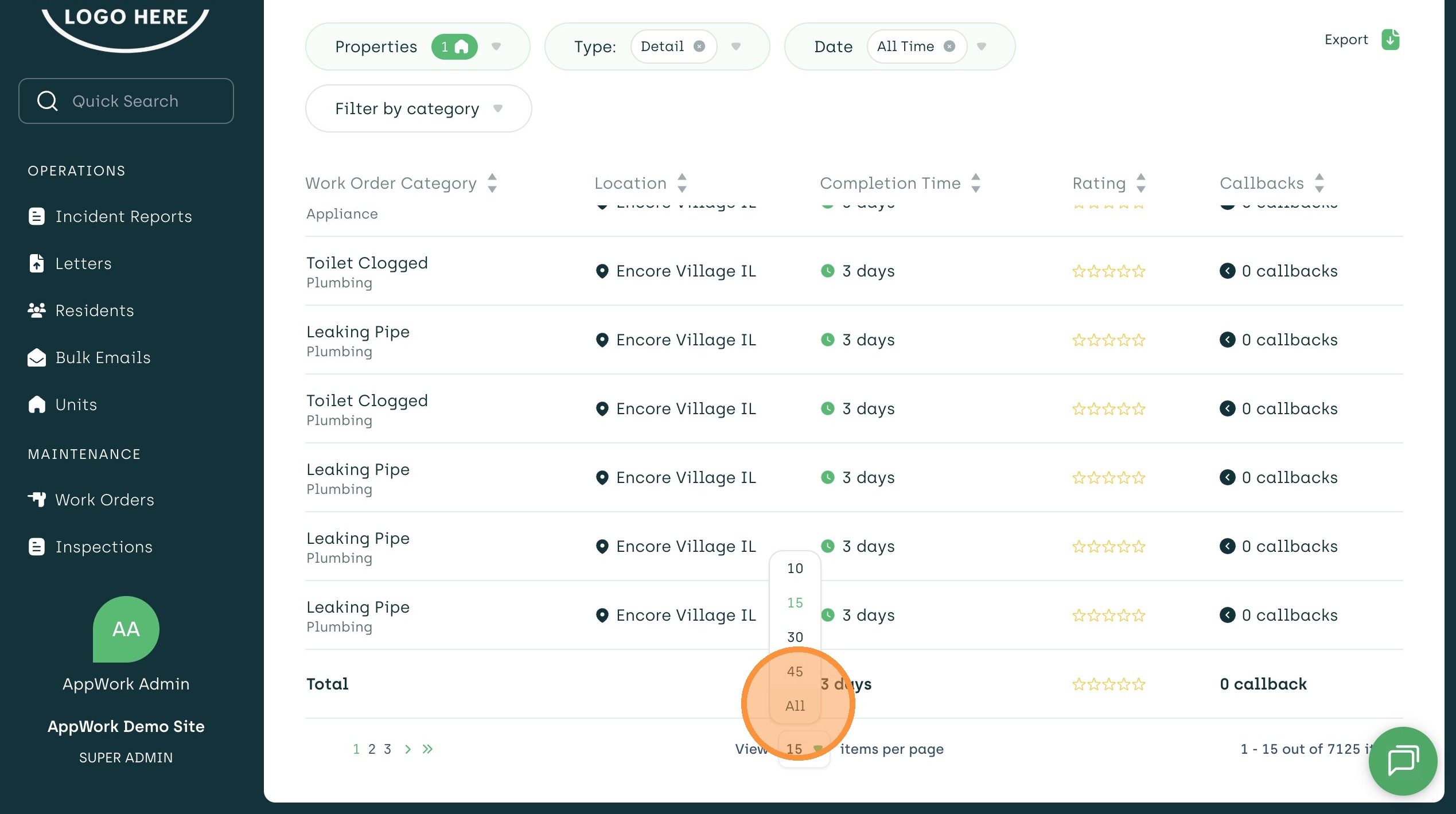Viewport: 1456px width, 814px height.
Task: Click the Incident Reports sidebar icon
Action: [37, 216]
